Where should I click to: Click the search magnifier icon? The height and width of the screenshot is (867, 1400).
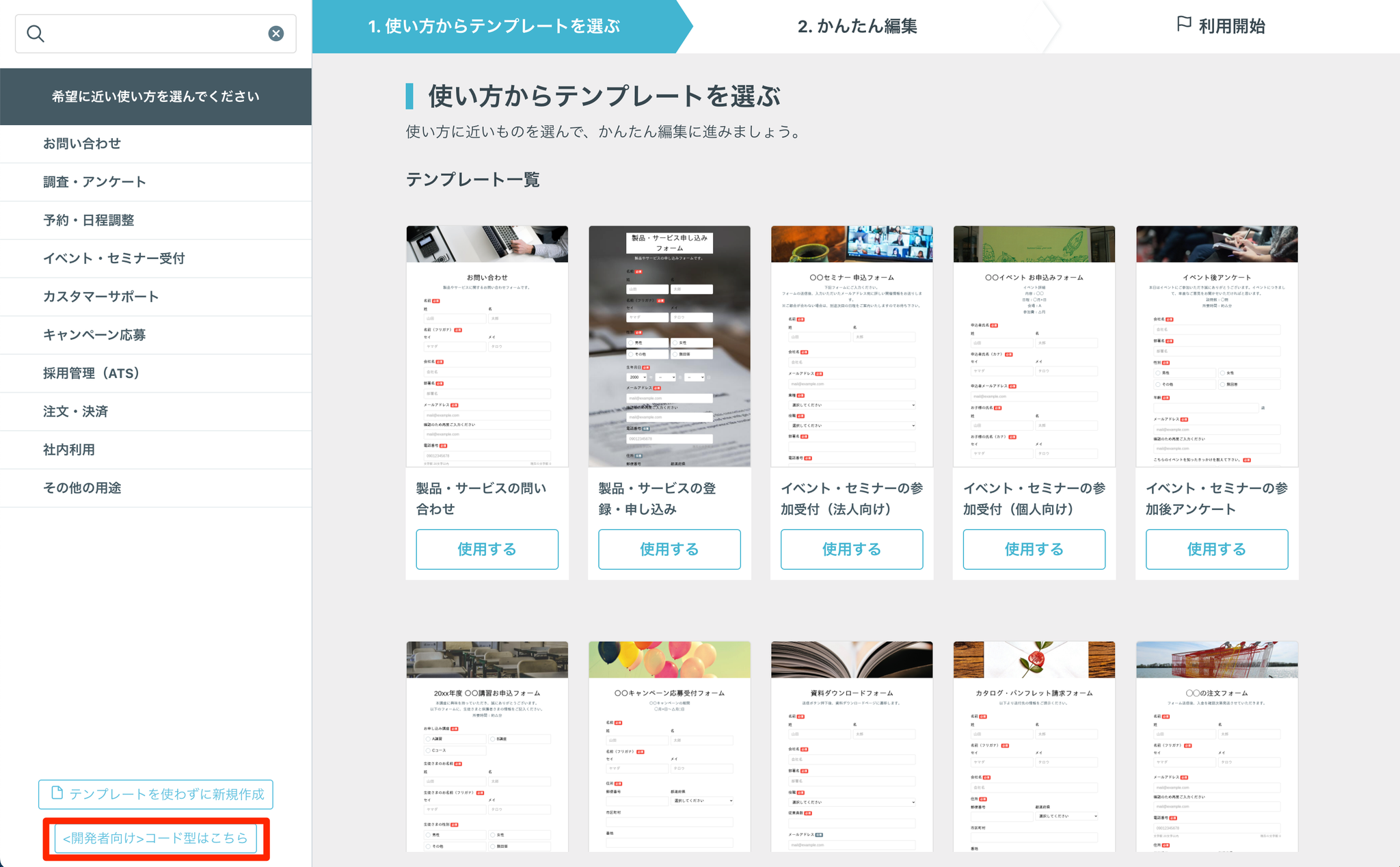point(36,34)
